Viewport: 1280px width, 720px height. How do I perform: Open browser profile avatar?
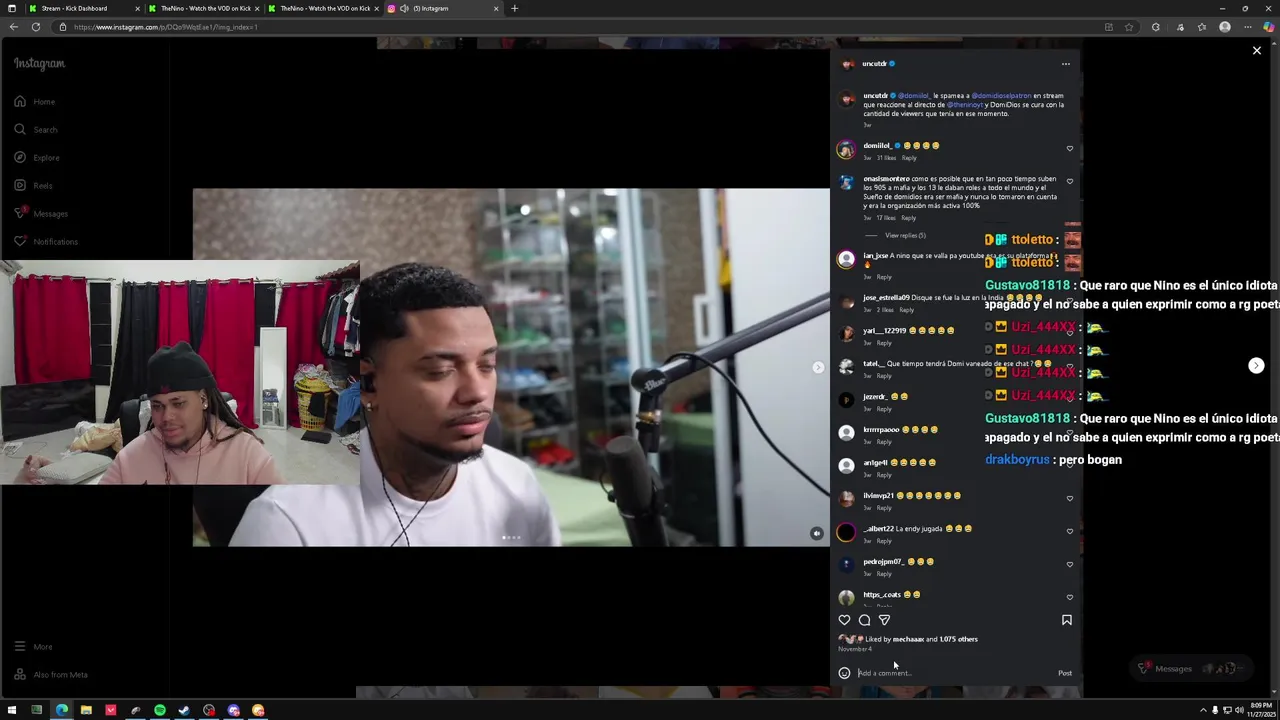pos(1225,27)
